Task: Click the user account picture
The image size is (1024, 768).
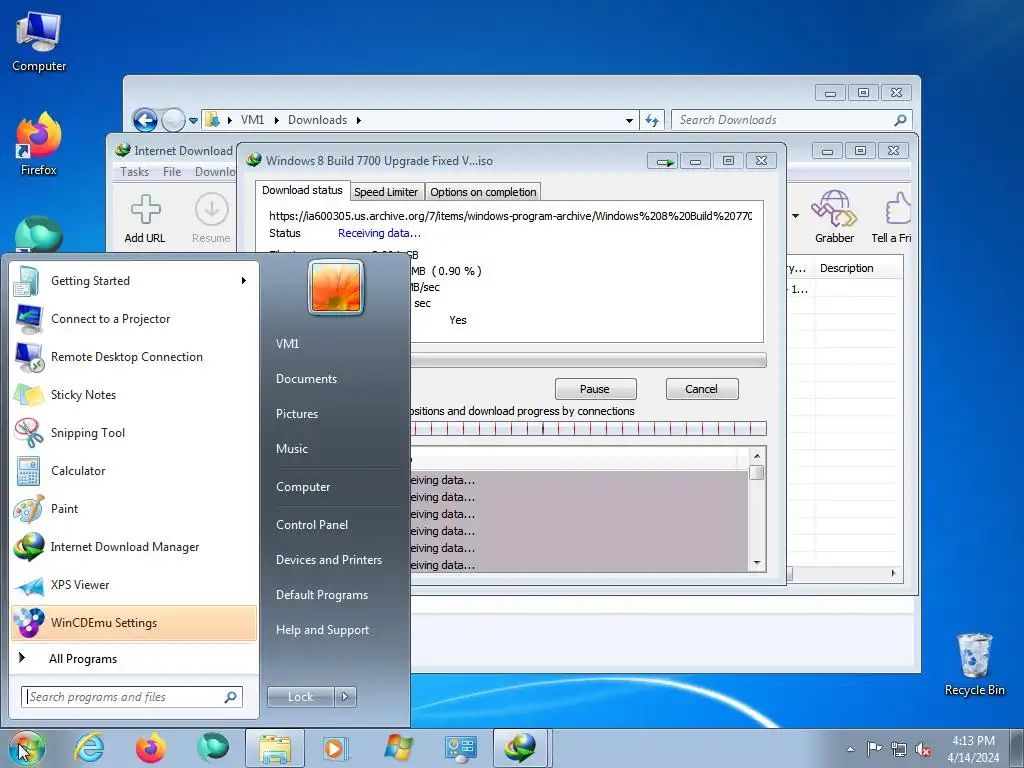Action: (x=336, y=287)
